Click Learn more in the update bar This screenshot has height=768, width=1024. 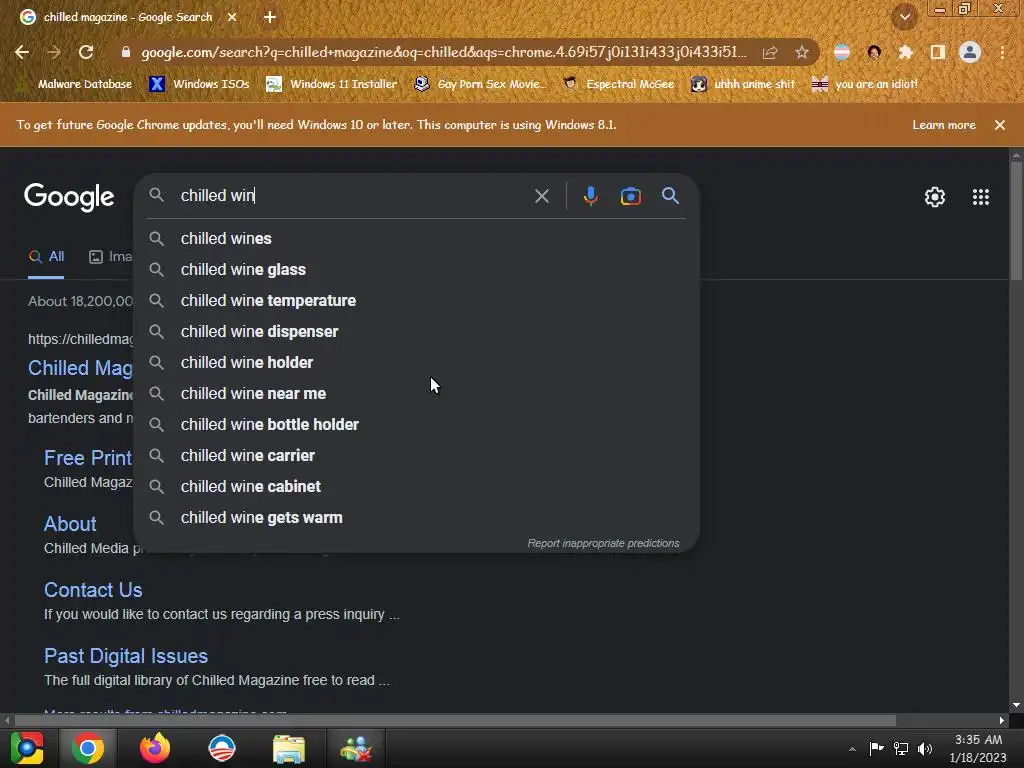click(944, 125)
